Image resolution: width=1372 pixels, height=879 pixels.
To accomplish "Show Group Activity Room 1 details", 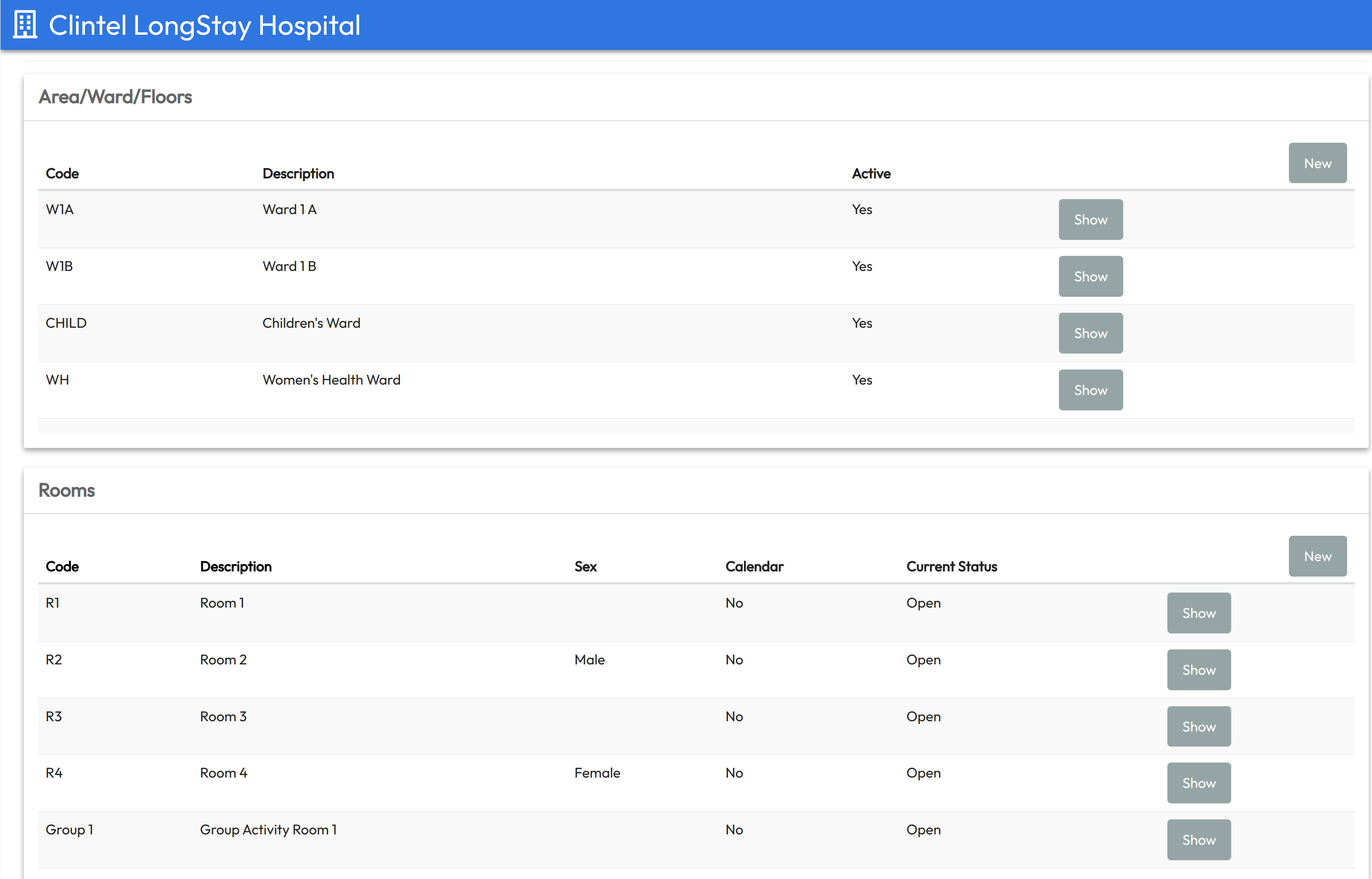I will pos(1198,840).
